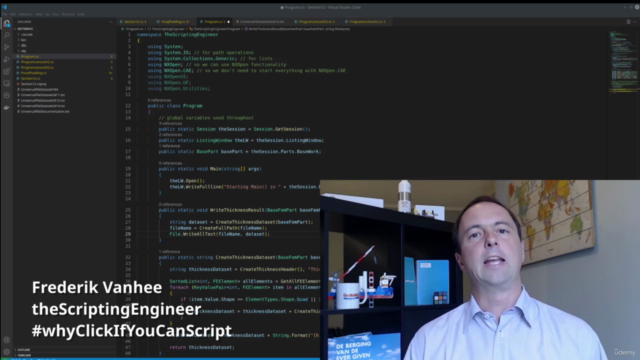Click the references CodeLens above Main method
The width and height of the screenshot is (640, 360).
[x=170, y=163]
